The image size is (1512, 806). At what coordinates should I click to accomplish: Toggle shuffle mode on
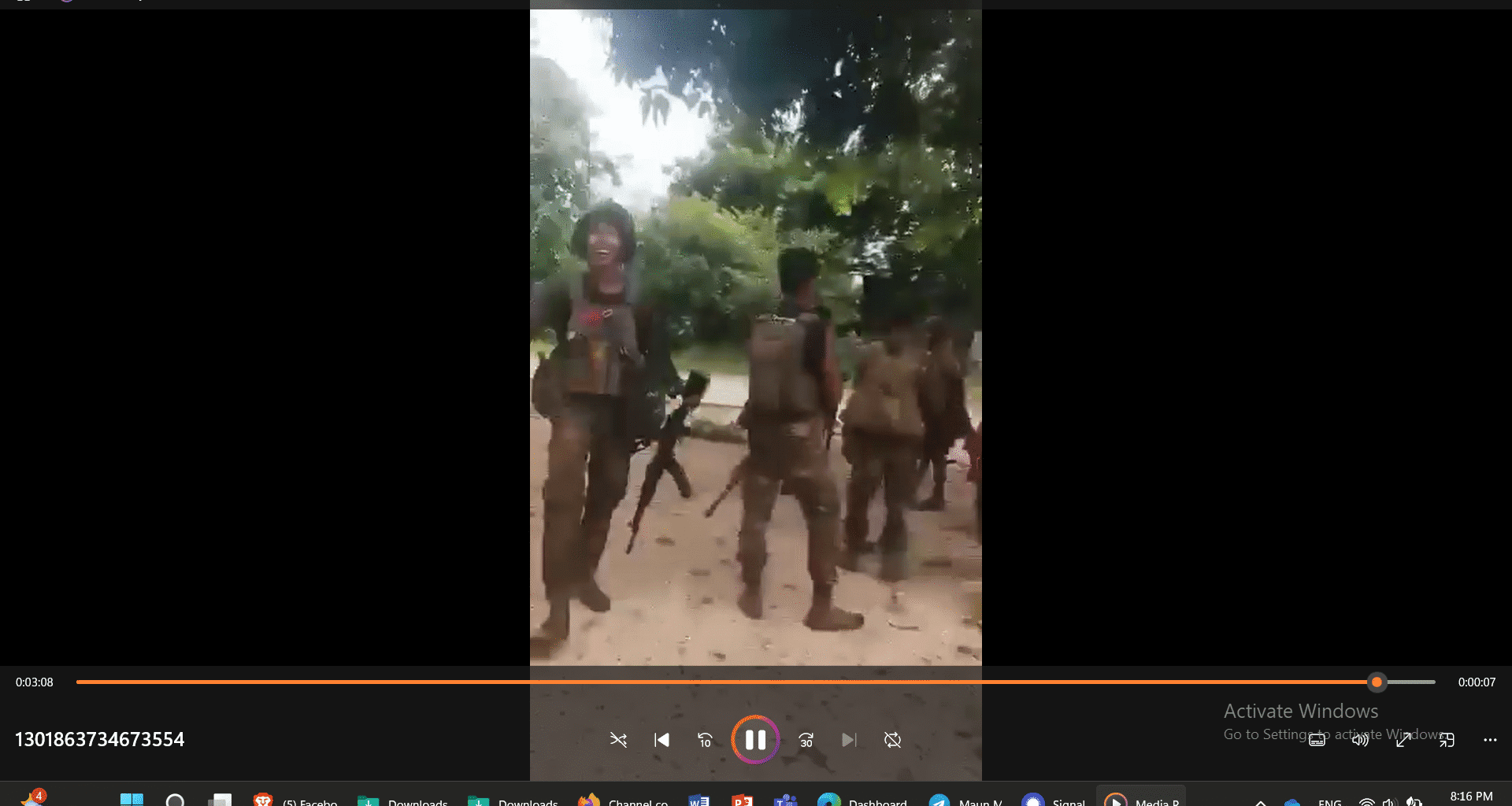[x=618, y=740]
